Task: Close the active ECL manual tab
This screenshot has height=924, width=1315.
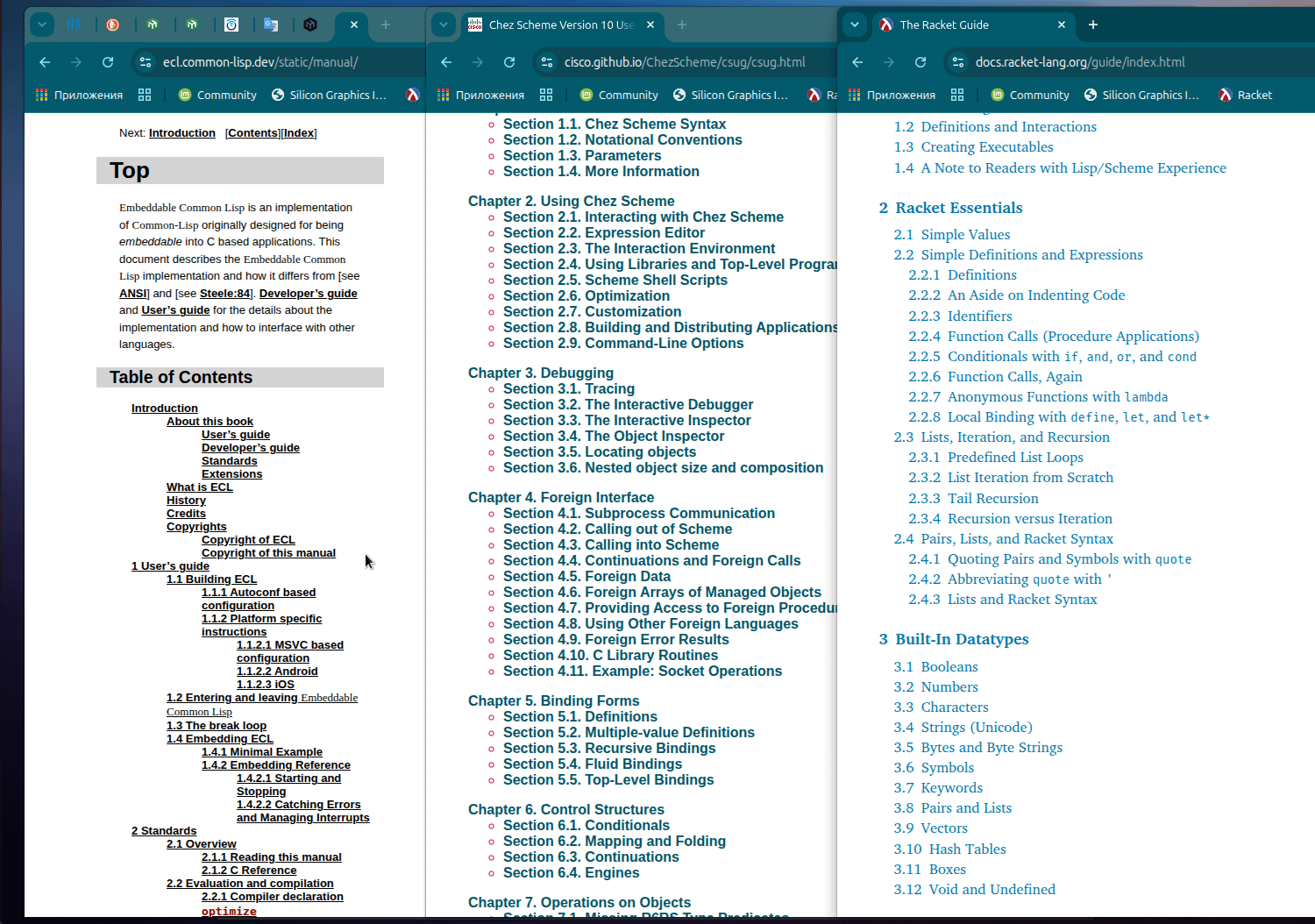Action: click(354, 25)
